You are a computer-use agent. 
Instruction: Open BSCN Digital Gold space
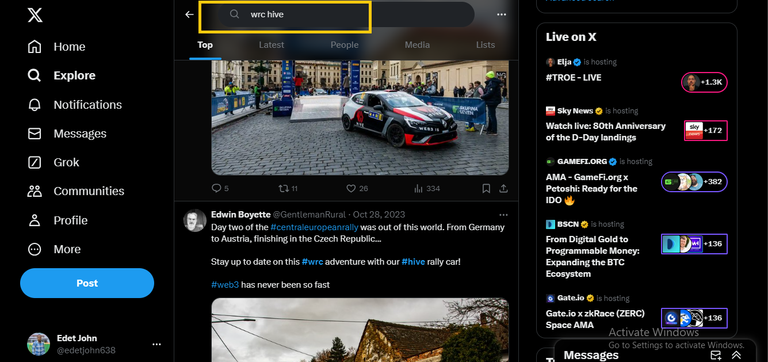593,256
